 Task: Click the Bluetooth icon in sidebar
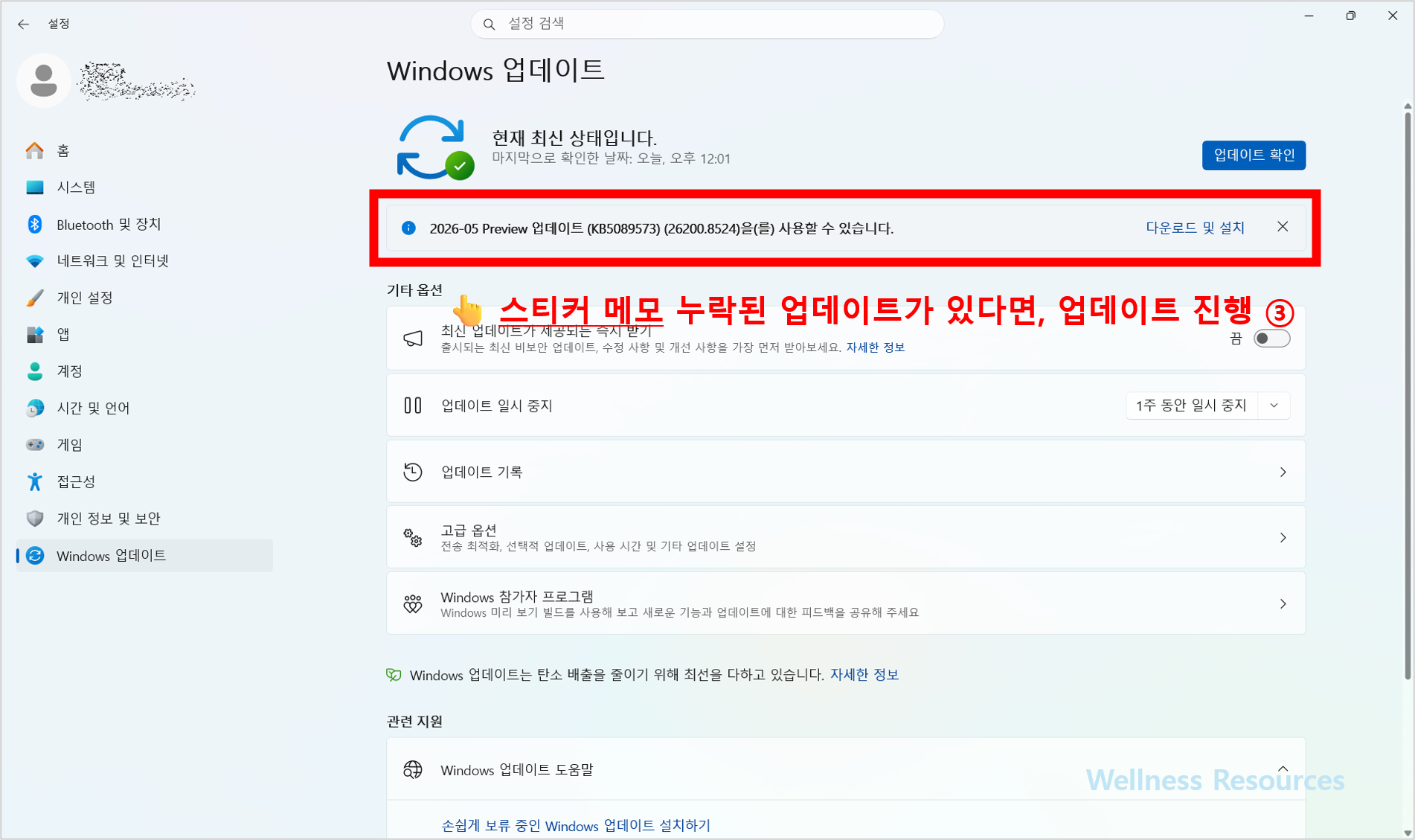tap(35, 224)
